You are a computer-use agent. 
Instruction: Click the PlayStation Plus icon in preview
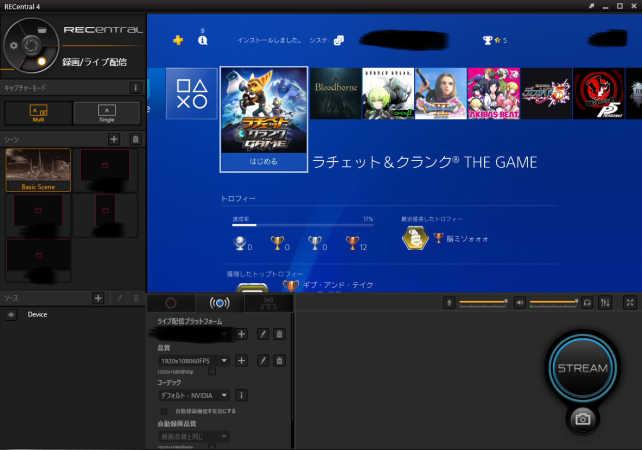(178, 40)
